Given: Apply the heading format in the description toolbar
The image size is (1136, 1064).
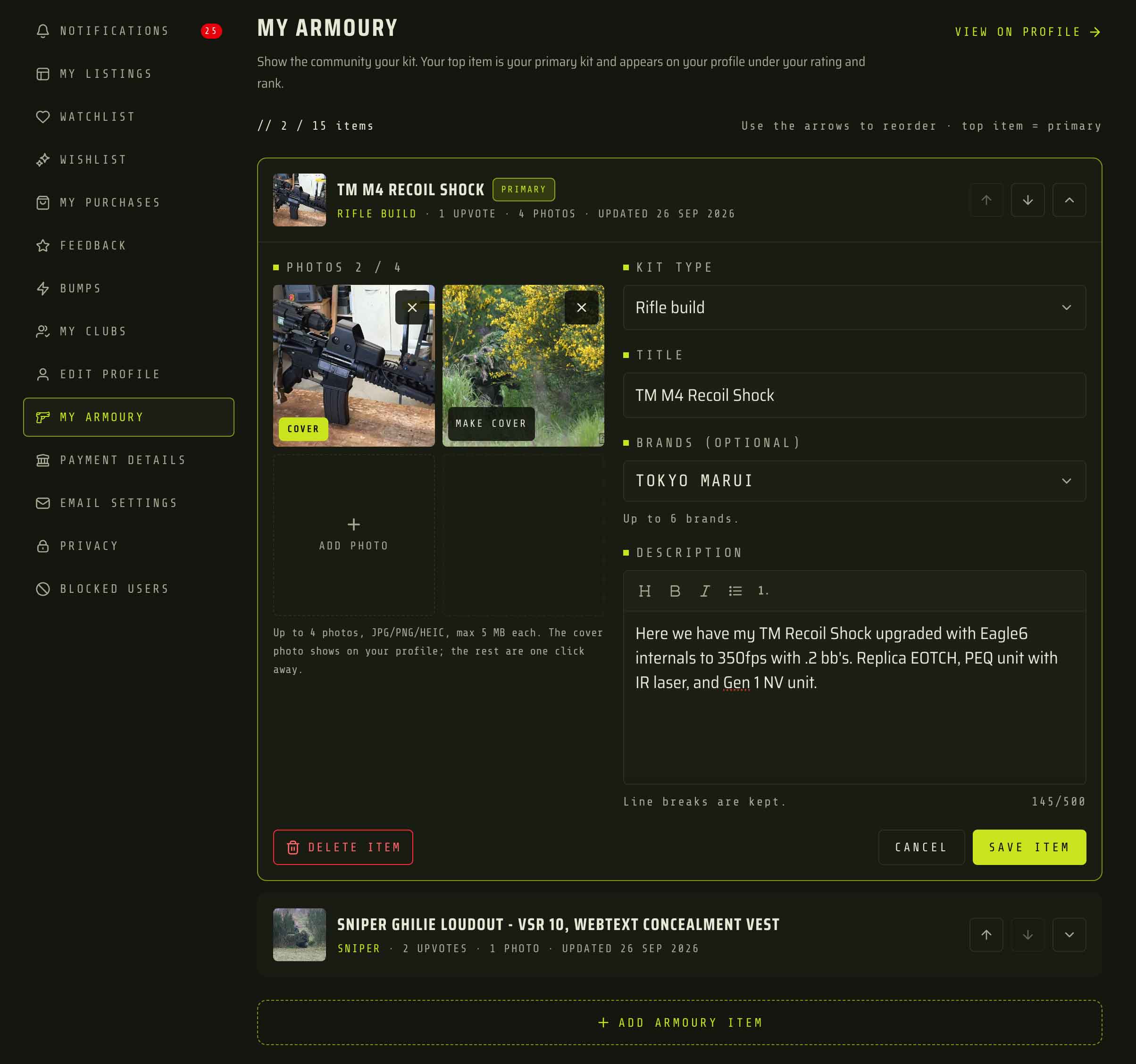Looking at the screenshot, I should (x=644, y=590).
